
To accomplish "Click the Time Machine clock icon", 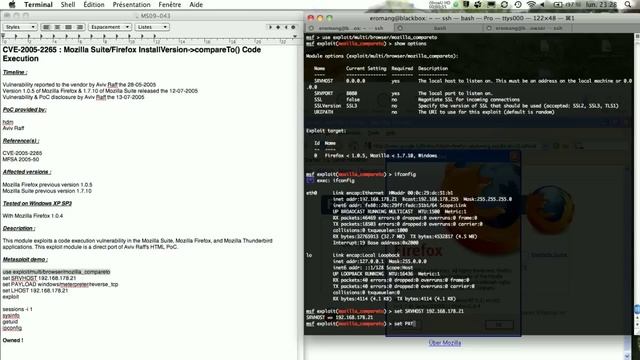I will [518, 4].
